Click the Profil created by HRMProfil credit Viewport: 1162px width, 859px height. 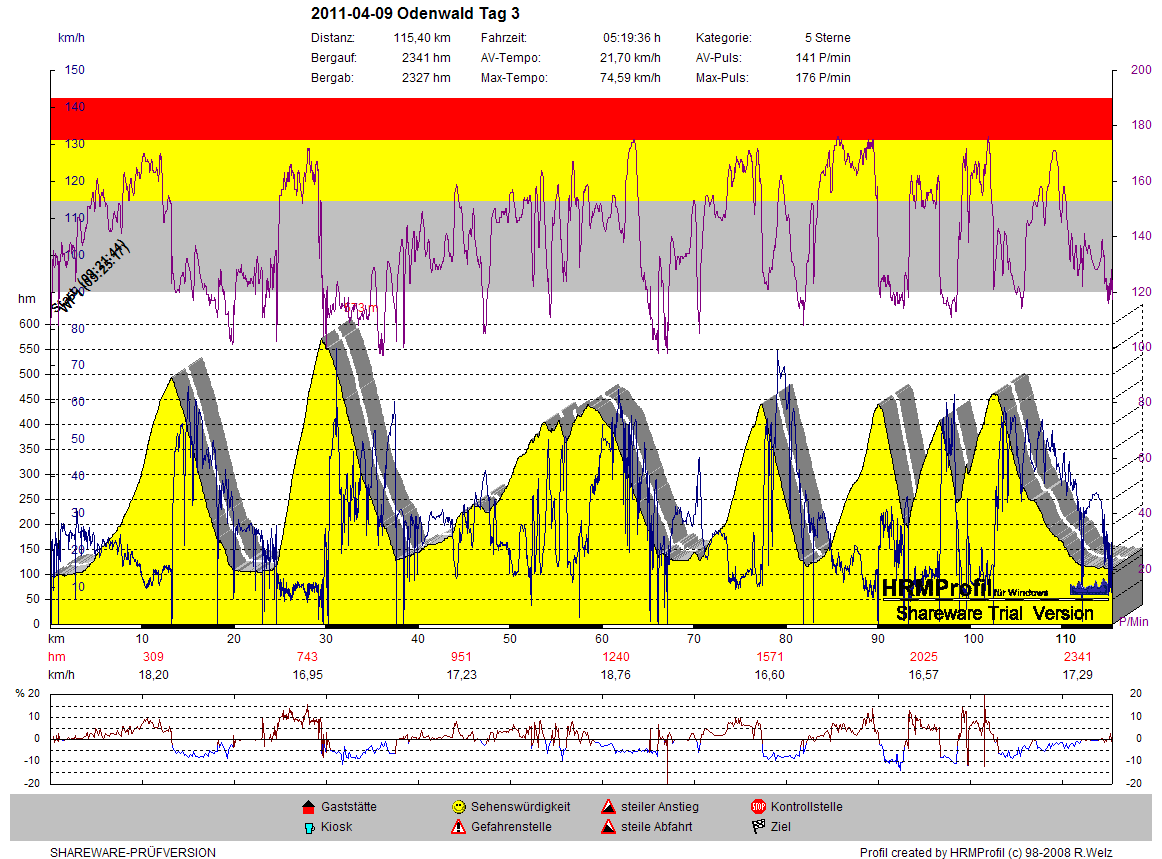click(985, 853)
